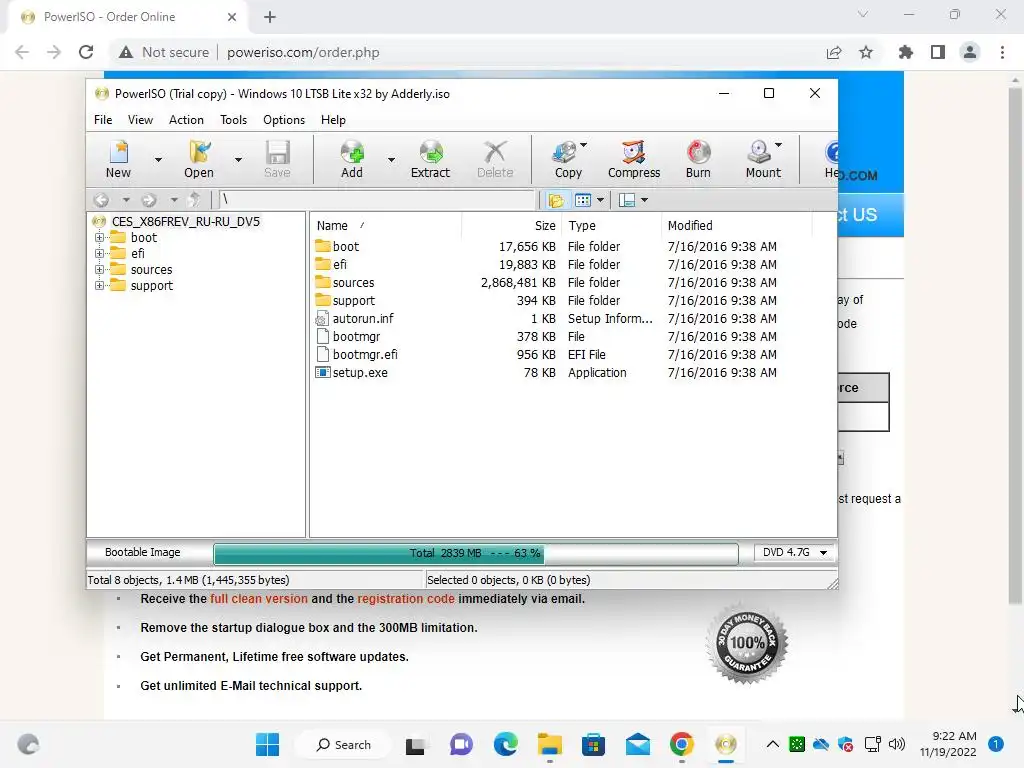The width and height of the screenshot is (1024, 768).
Task: Select autorun.inf in the file list
Action: point(362,319)
